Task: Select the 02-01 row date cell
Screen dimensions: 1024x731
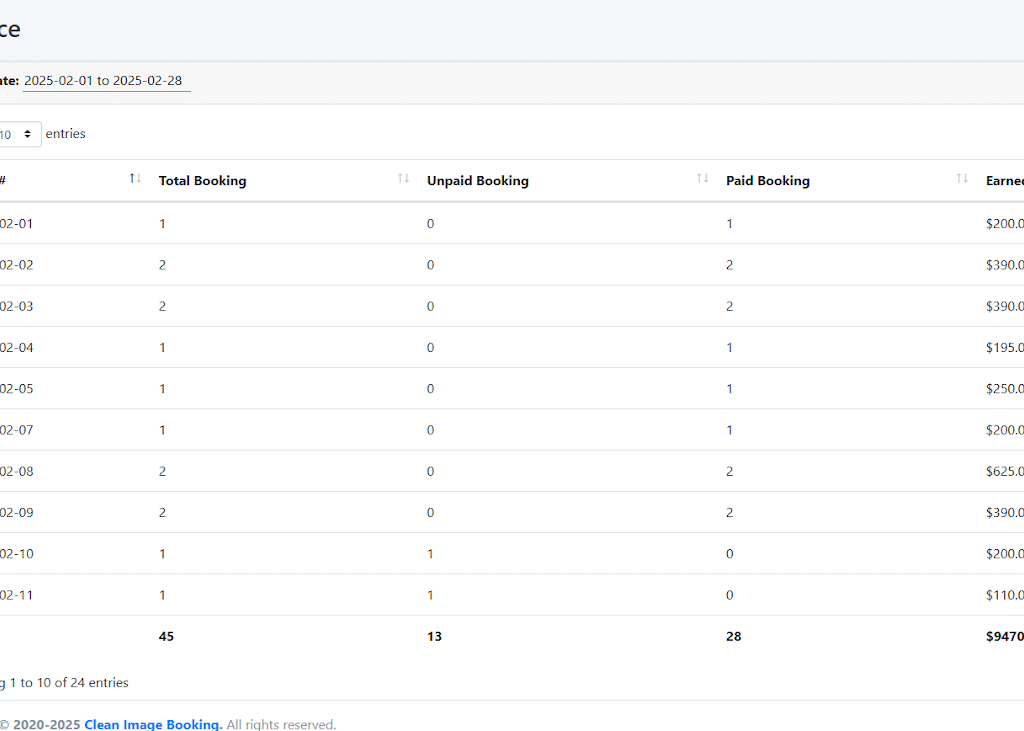Action: click(16, 224)
